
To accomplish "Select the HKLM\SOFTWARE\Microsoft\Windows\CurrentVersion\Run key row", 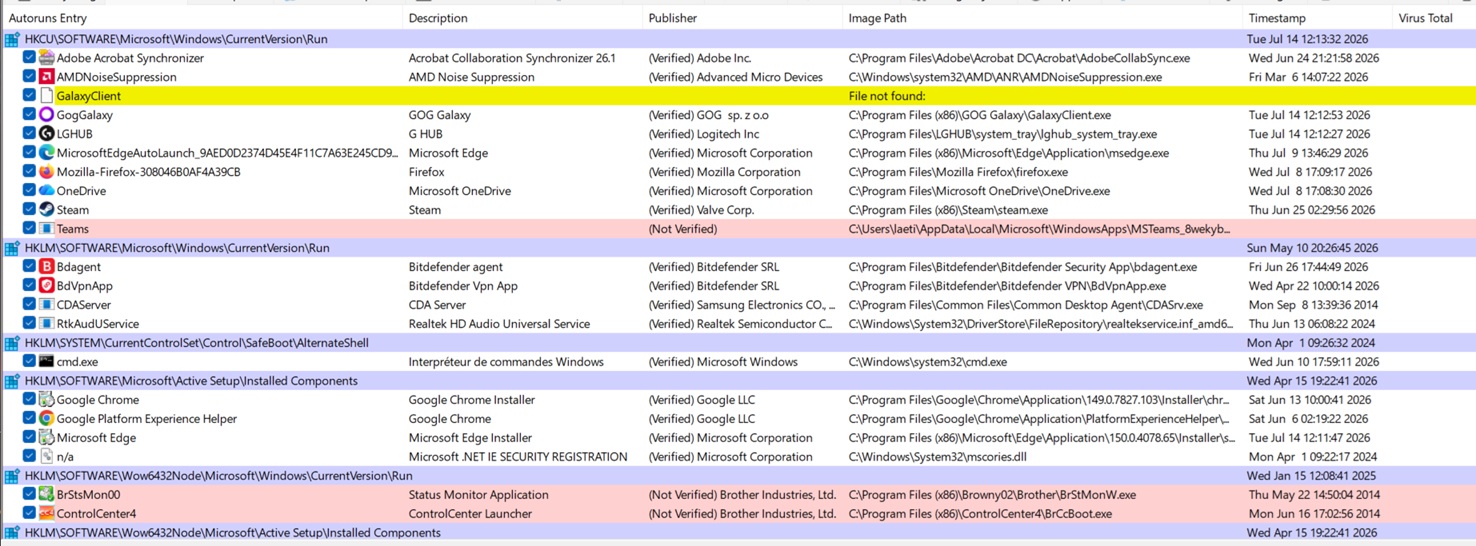I will click(x=738, y=248).
